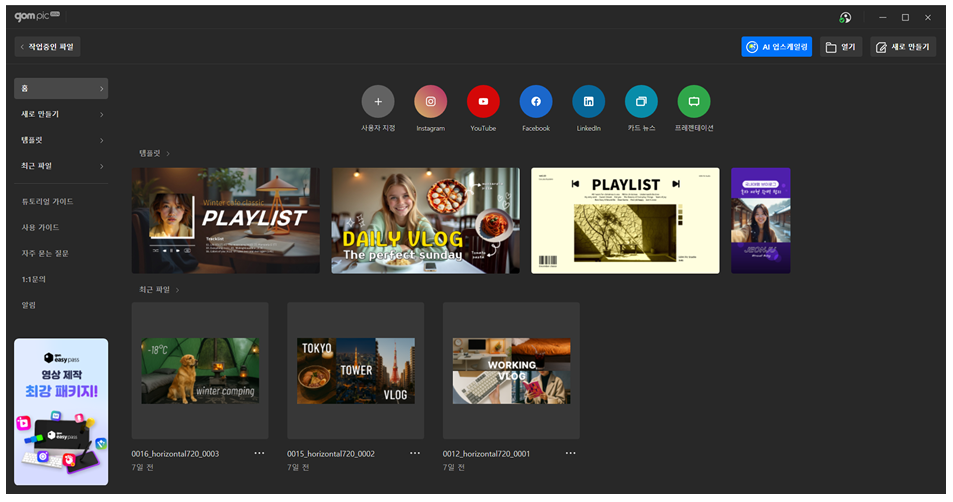
Task: Go back to 작업중인 파일
Action: click(x=47, y=47)
